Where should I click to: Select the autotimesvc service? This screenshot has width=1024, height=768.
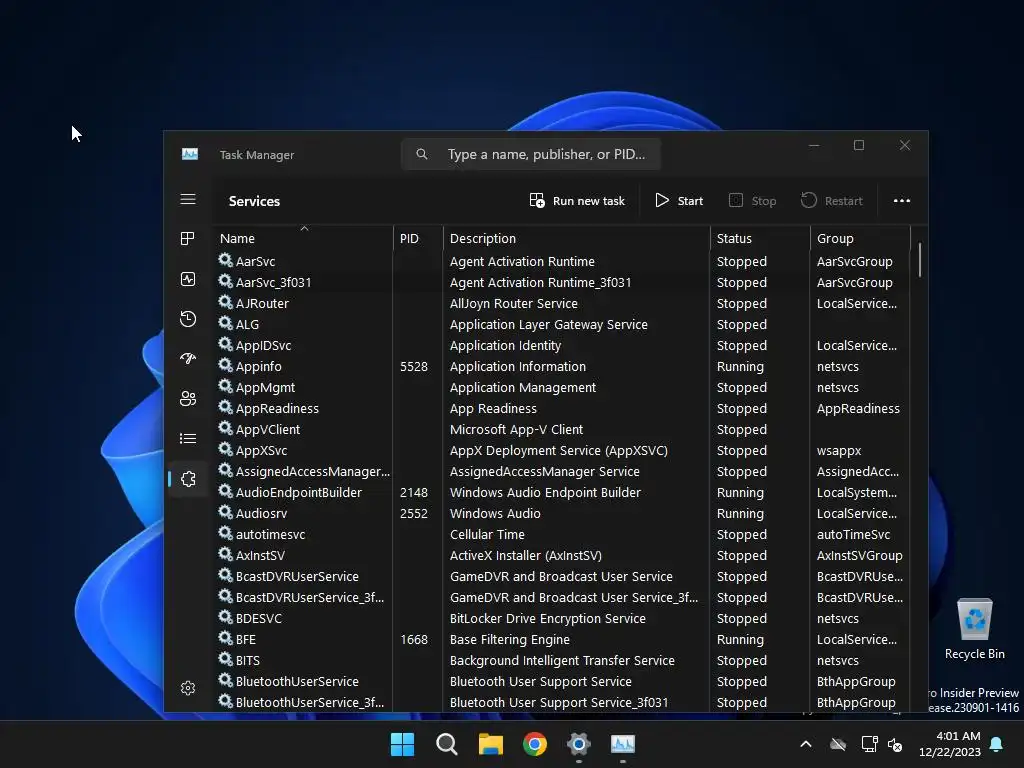(x=270, y=534)
